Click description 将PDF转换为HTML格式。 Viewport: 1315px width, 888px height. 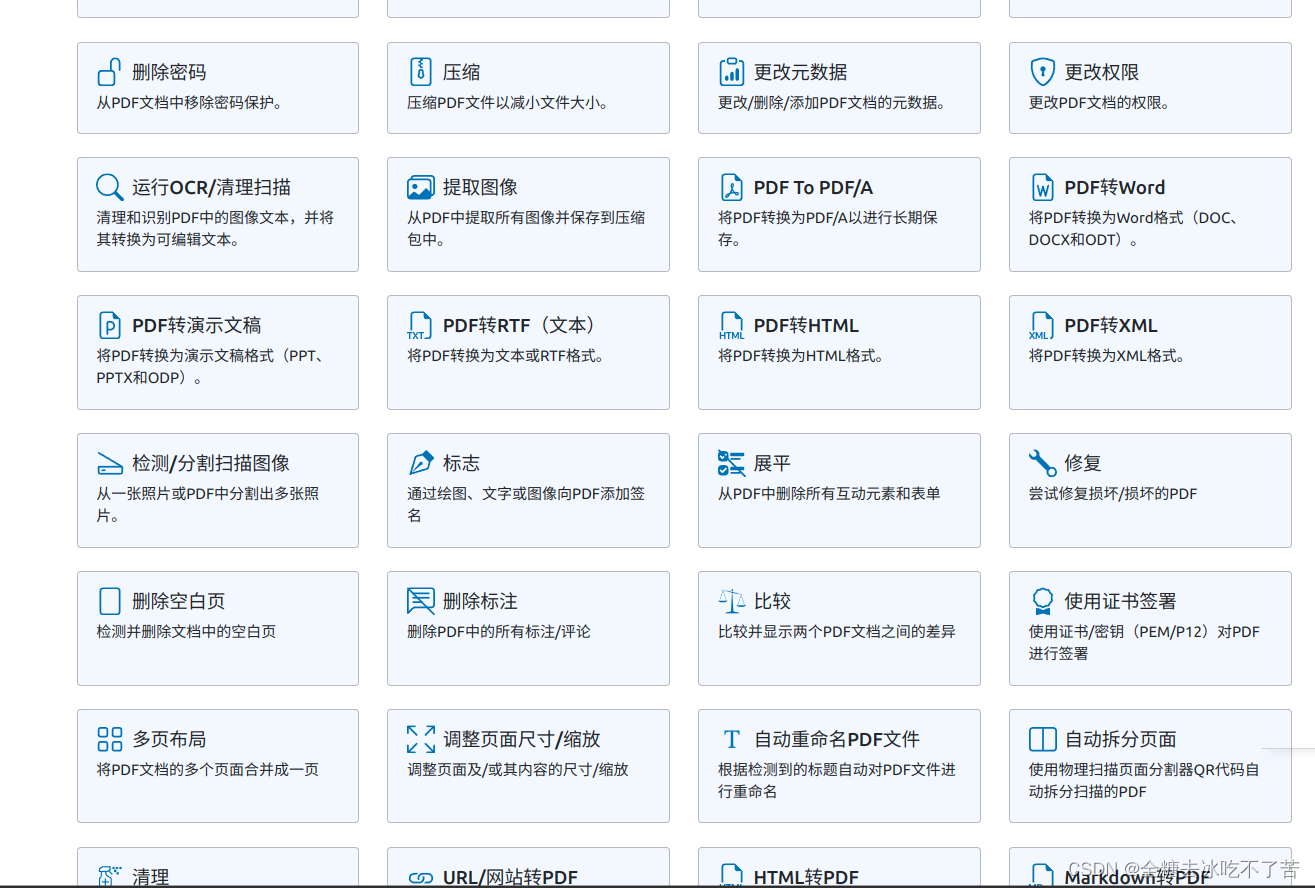click(x=801, y=355)
